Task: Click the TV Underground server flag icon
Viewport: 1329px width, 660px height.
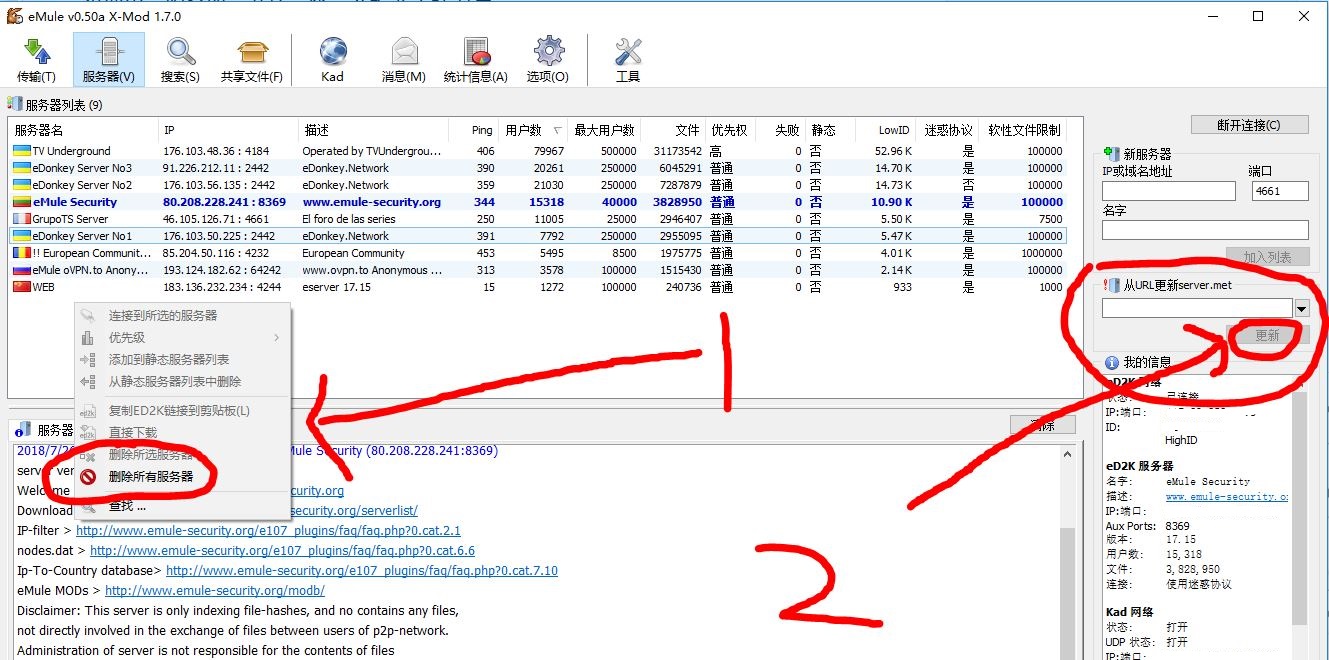Action: [21, 151]
